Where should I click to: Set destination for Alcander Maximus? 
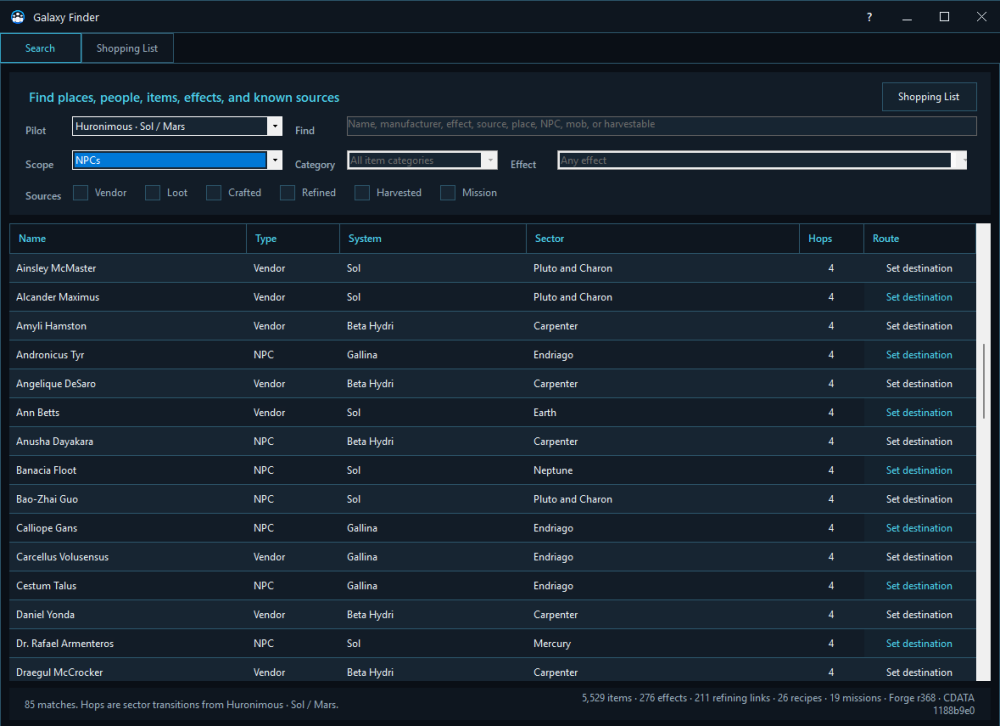point(918,297)
